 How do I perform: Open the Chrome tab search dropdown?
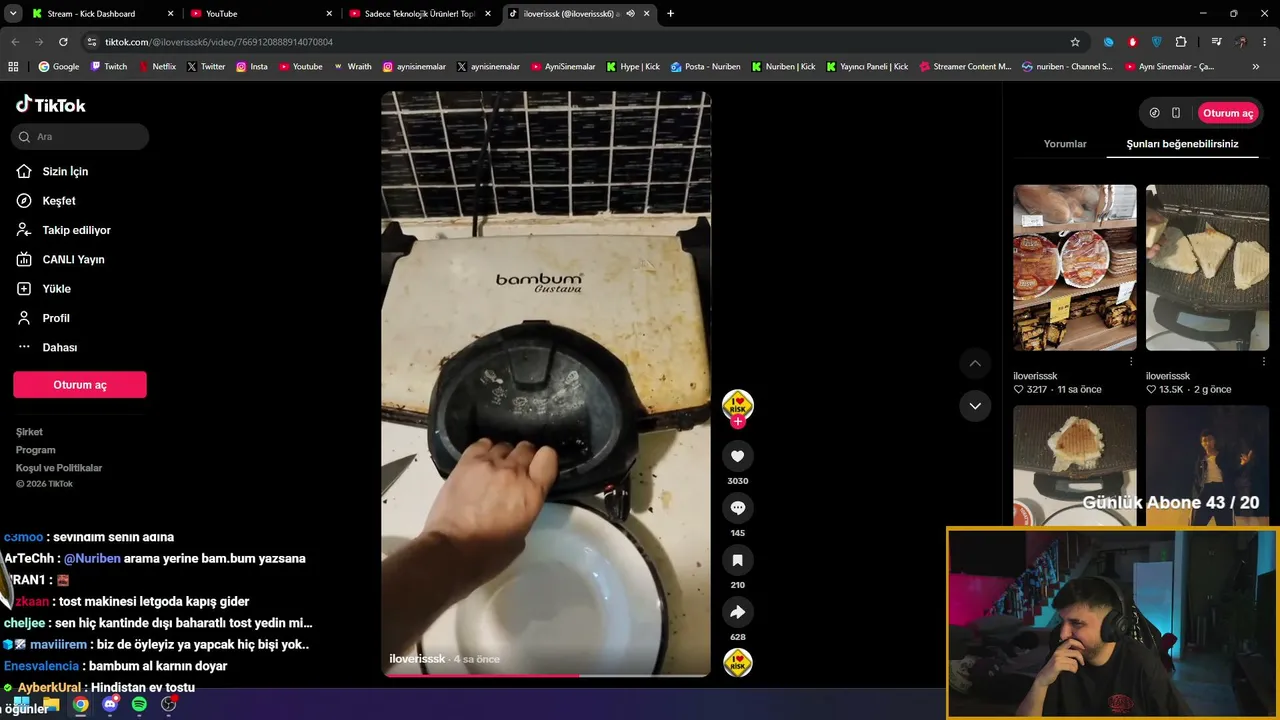point(13,14)
